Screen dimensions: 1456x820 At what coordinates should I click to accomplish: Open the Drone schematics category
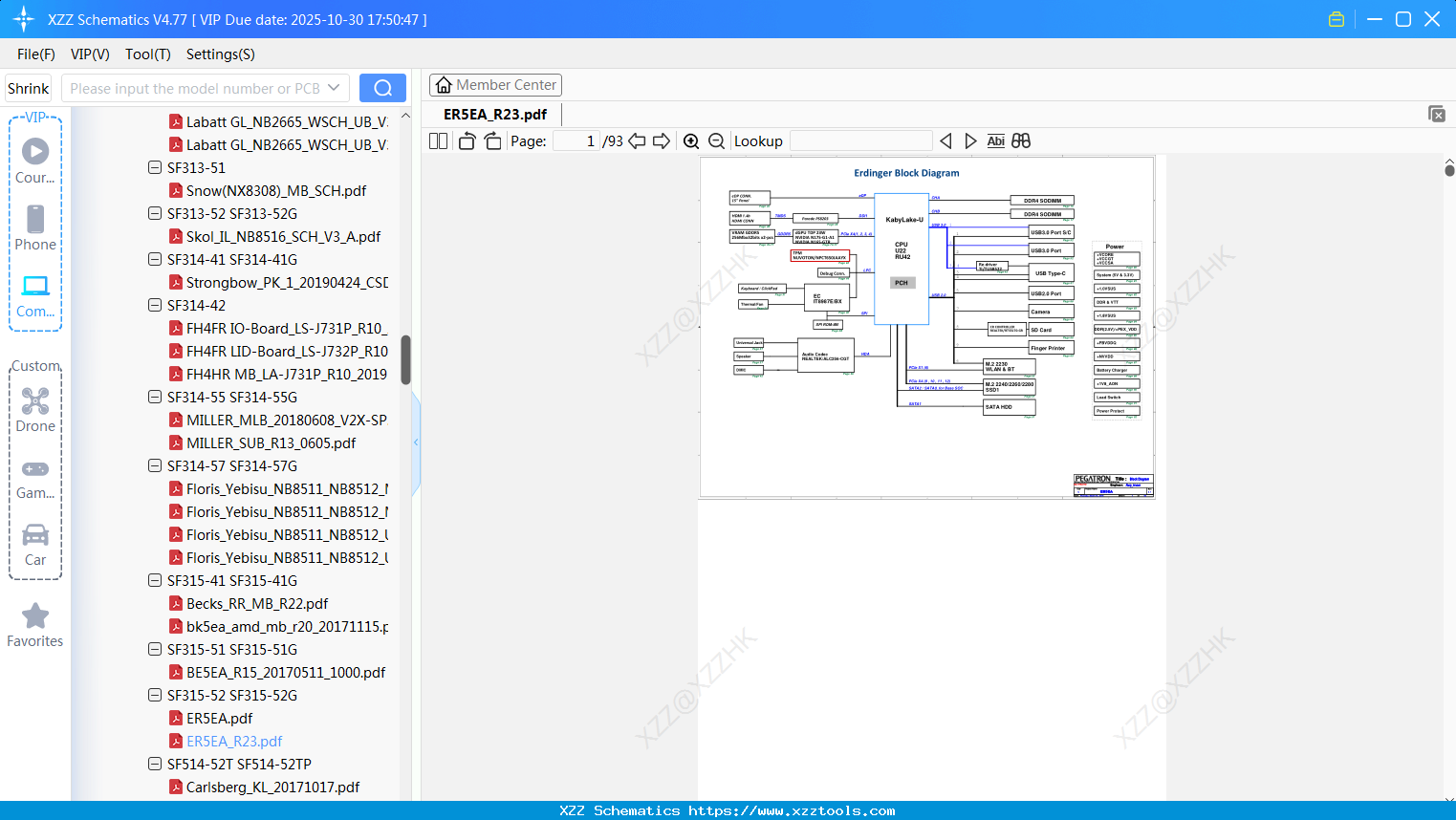pos(35,410)
